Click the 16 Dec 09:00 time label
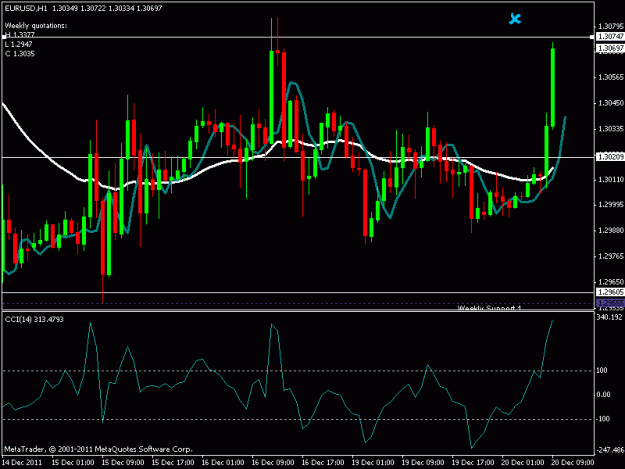625x469 pixels. click(x=273, y=463)
